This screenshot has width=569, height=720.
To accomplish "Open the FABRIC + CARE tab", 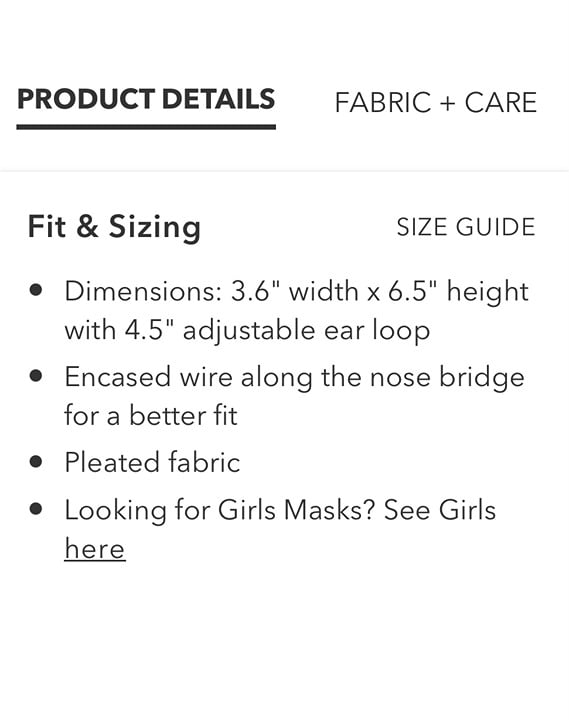I will (x=436, y=102).
